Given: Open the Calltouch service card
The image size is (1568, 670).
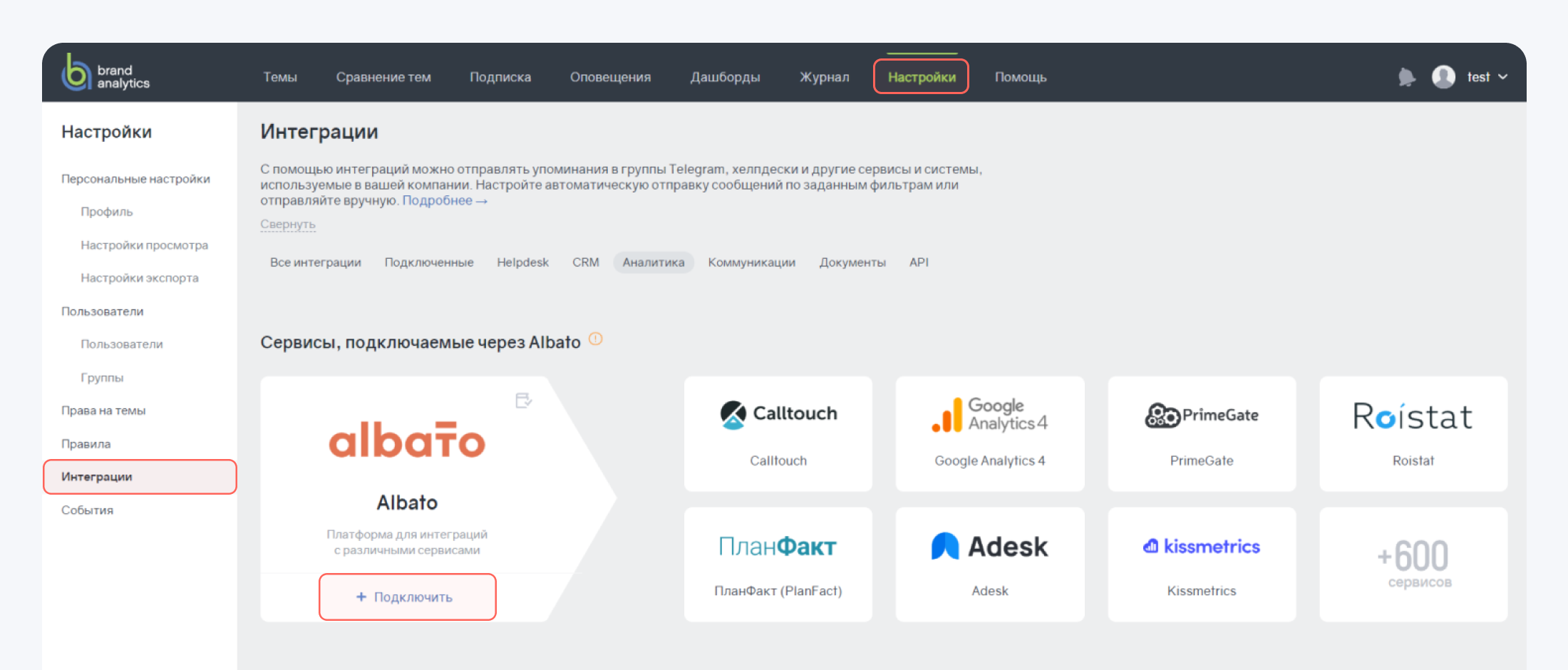Looking at the screenshot, I should click(778, 433).
